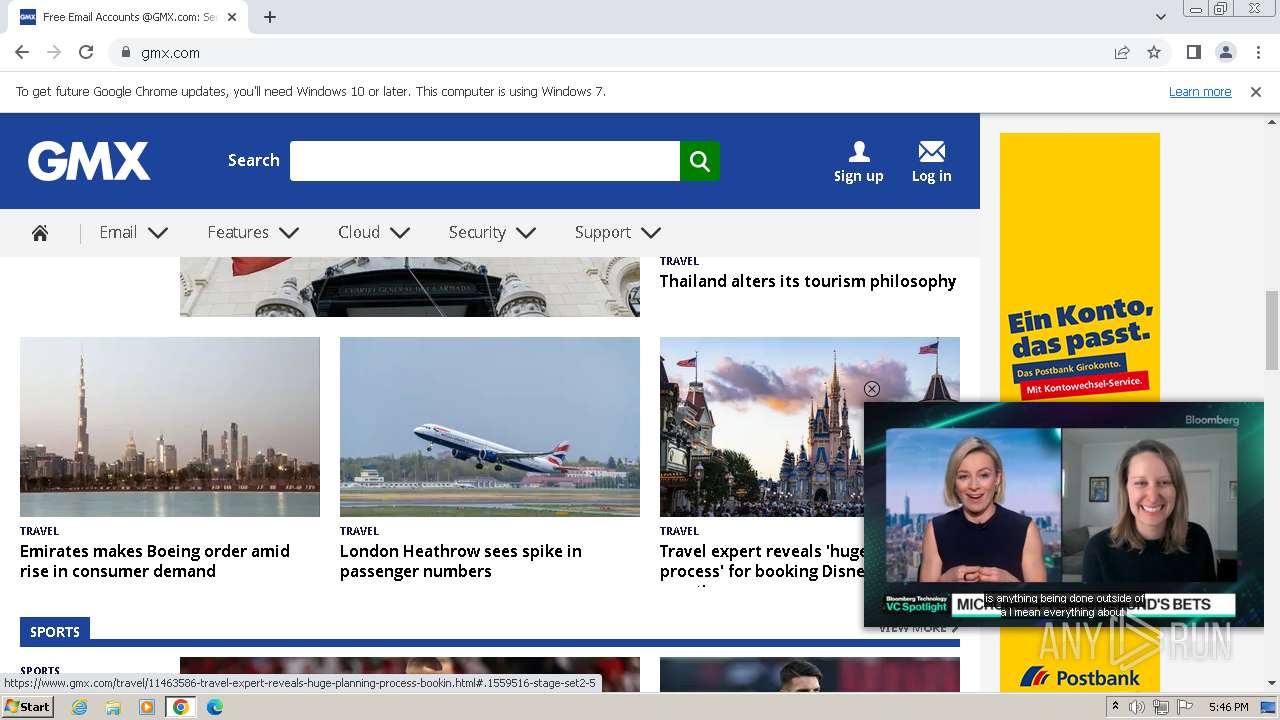
Task: Open Internet Explorer from taskbar
Action: pos(79,707)
